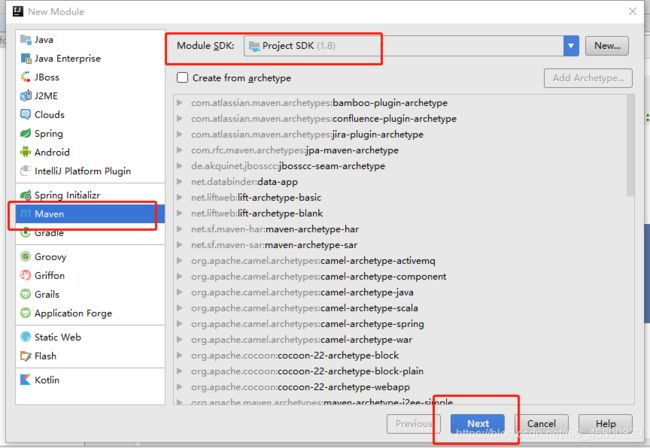Expand net.databinder data-app entry
Image resolution: width=650 pixels, height=448 pixels.
pos(179,181)
